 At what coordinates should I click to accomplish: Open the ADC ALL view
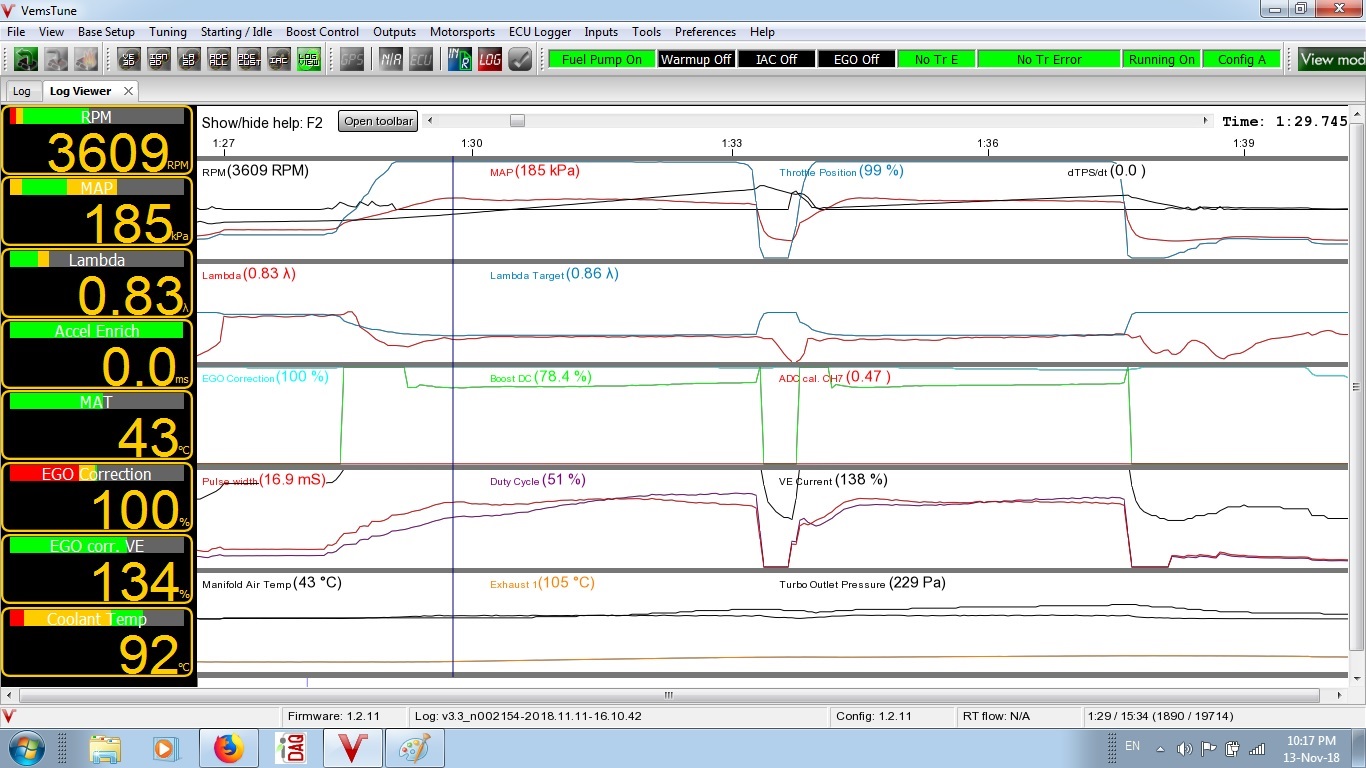[x=220, y=59]
